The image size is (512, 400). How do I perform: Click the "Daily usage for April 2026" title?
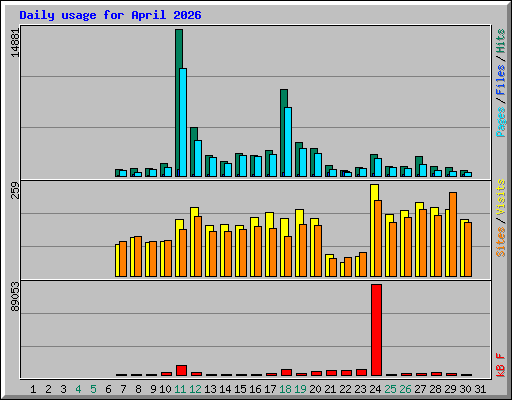click(110, 15)
